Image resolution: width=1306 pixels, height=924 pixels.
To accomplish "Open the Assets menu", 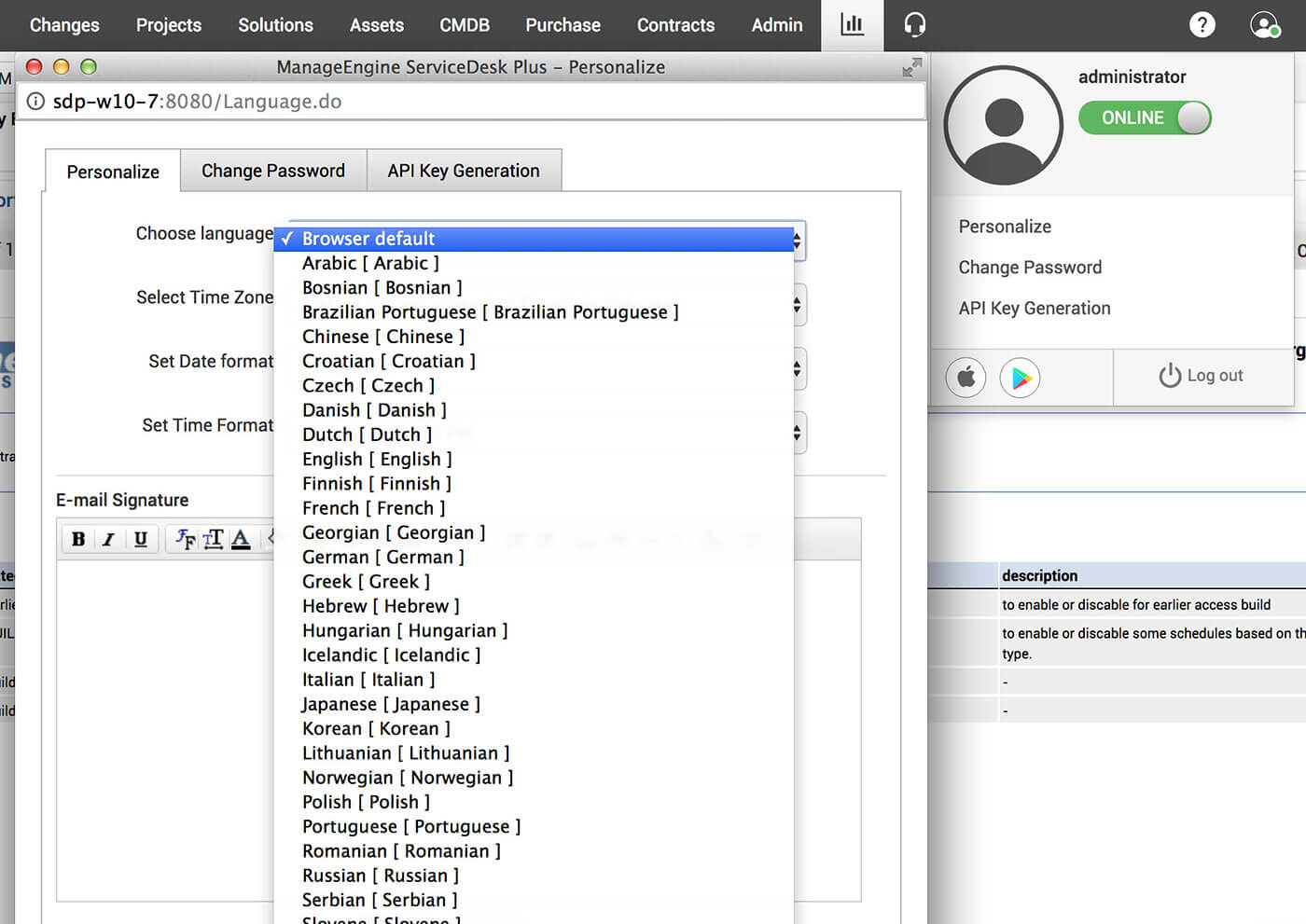I will coord(377,25).
